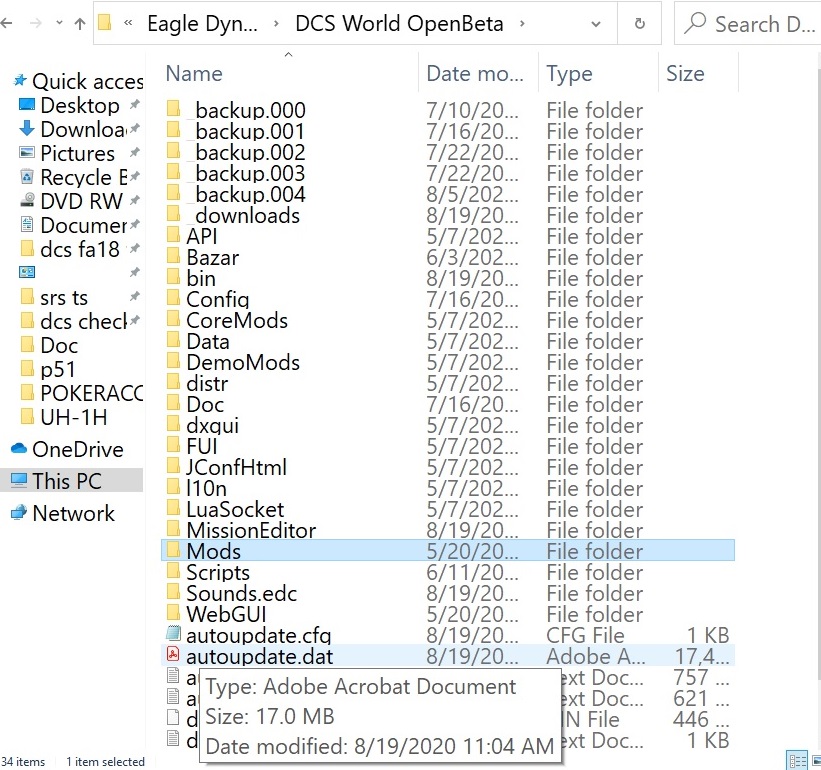This screenshot has width=821, height=770.
Task: Refresh the DCS World OpenBeta folder
Action: coord(639,24)
